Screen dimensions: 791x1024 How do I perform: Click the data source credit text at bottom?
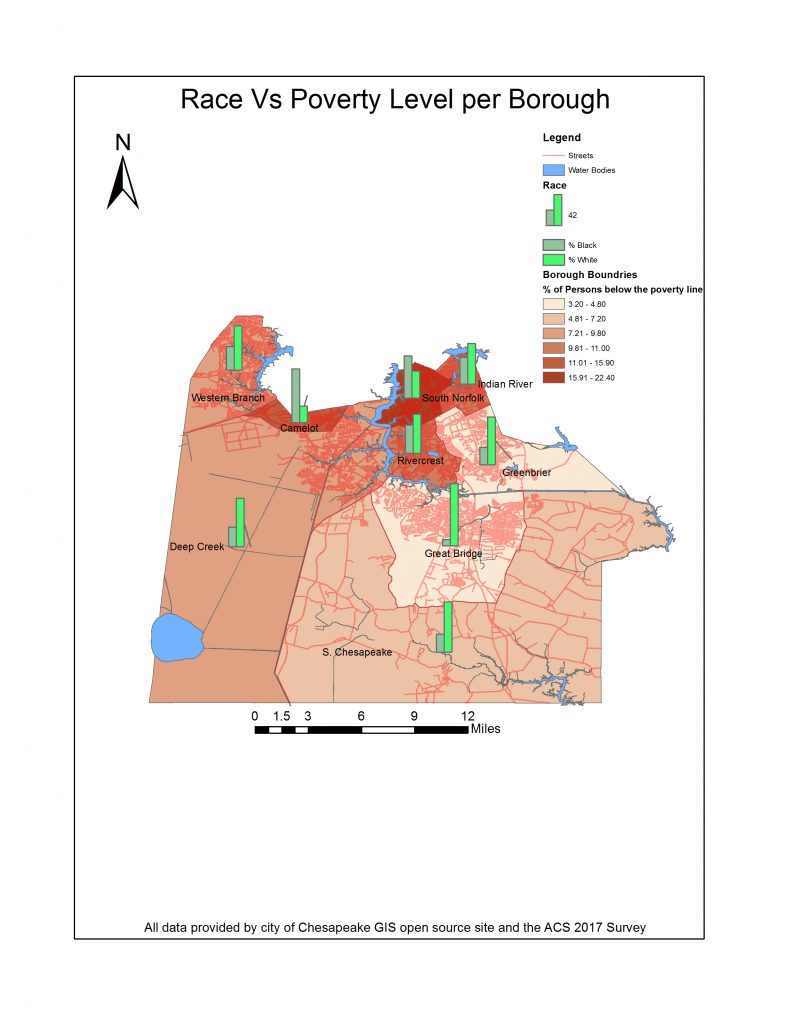click(x=395, y=927)
